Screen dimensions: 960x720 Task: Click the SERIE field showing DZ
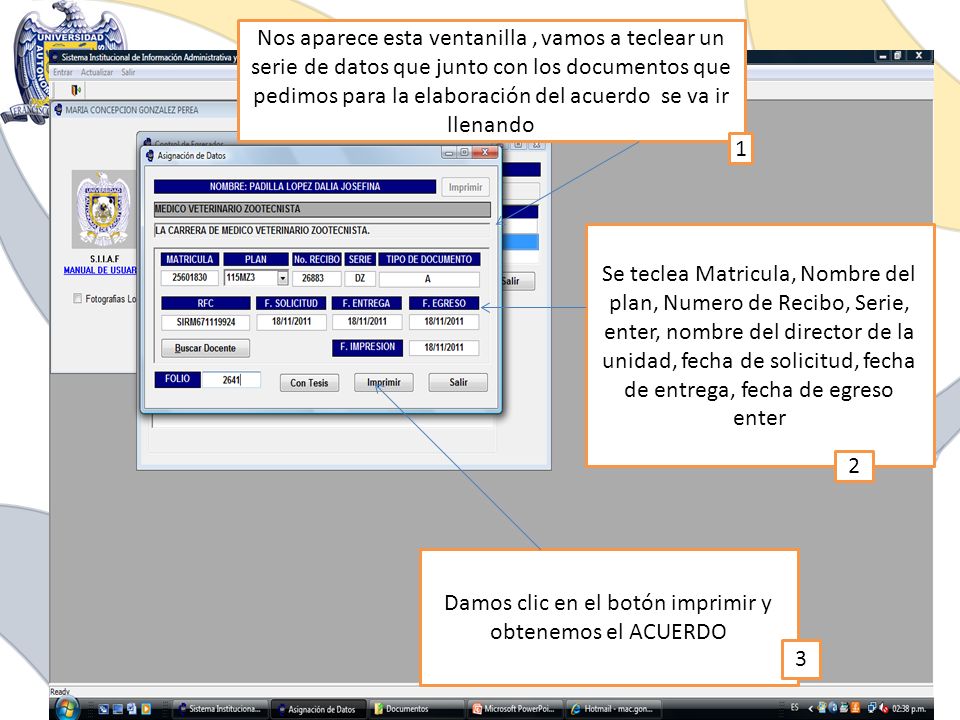pyautogui.click(x=360, y=279)
